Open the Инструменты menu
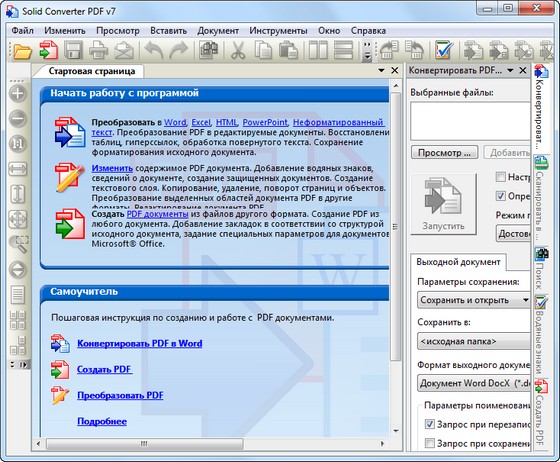 click(278, 31)
